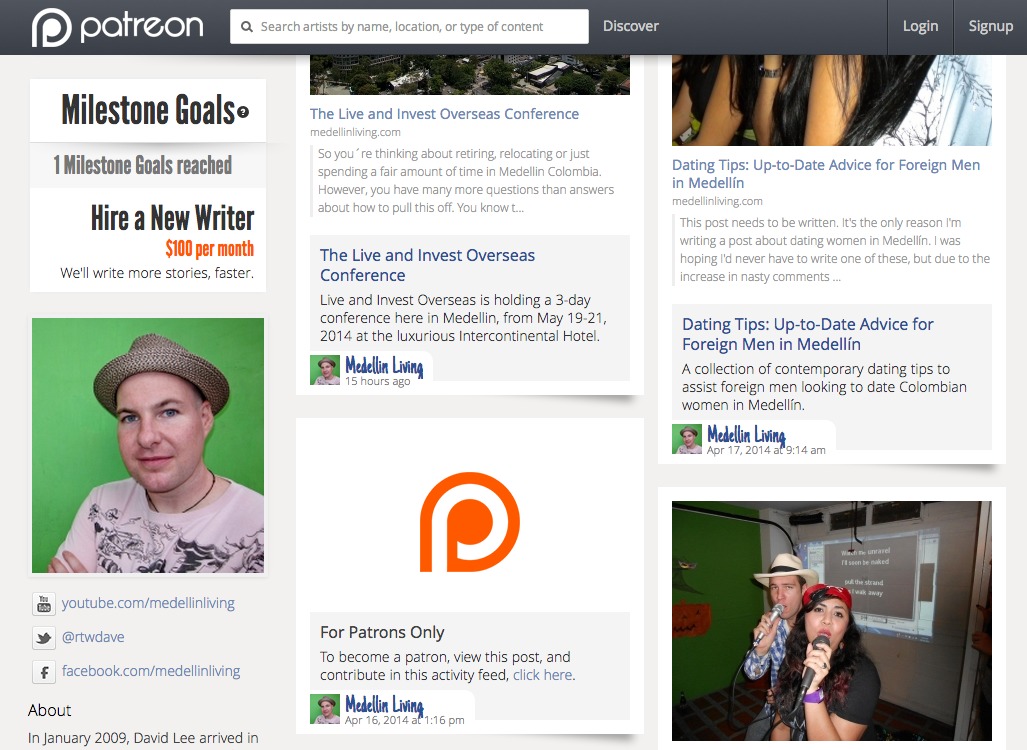Click the green-background profile photo
1027x750 pixels.
(148, 445)
